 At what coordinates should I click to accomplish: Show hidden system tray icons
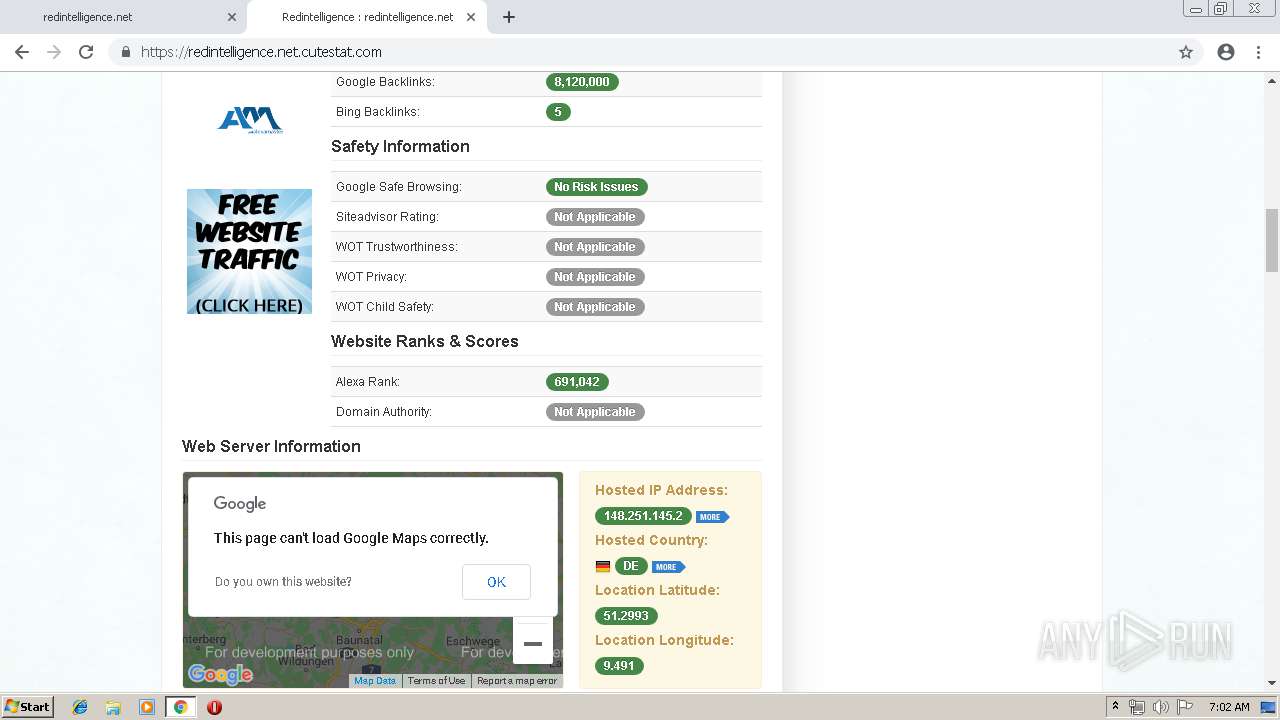point(1115,707)
